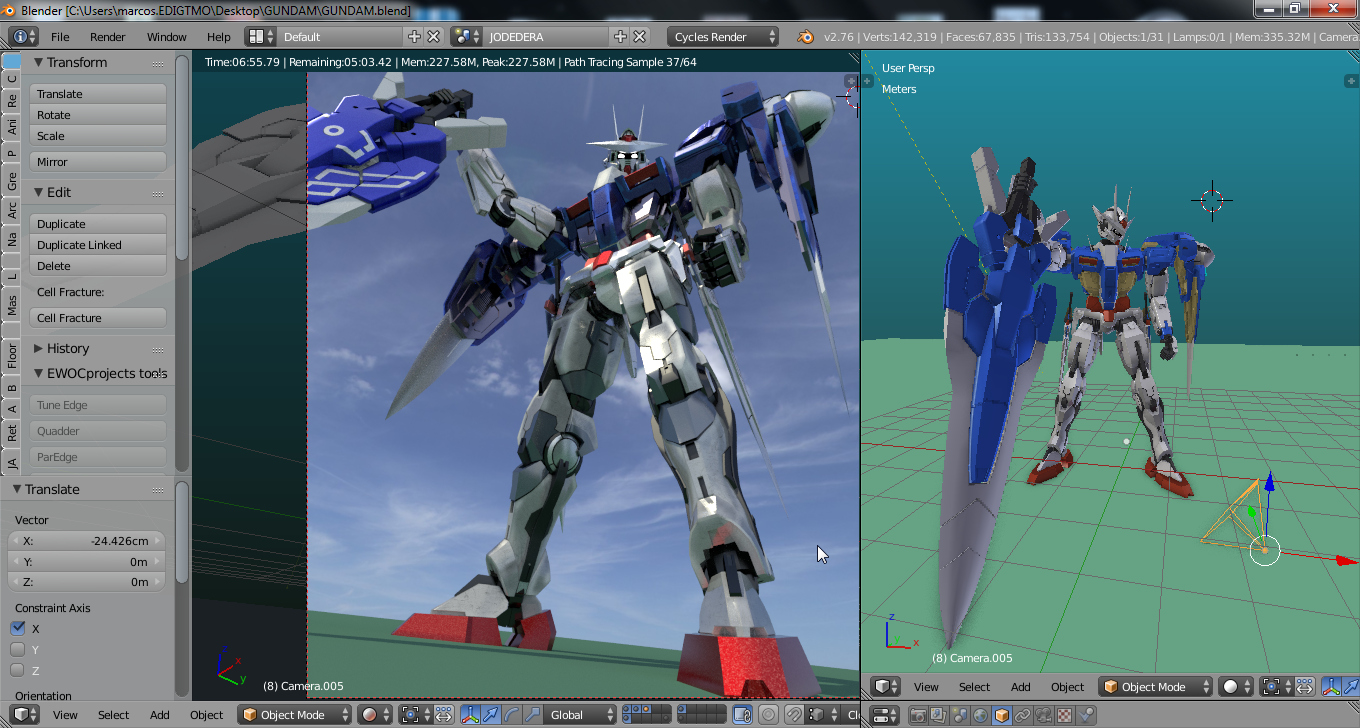Open the Scene properties tab

[x=962, y=715]
